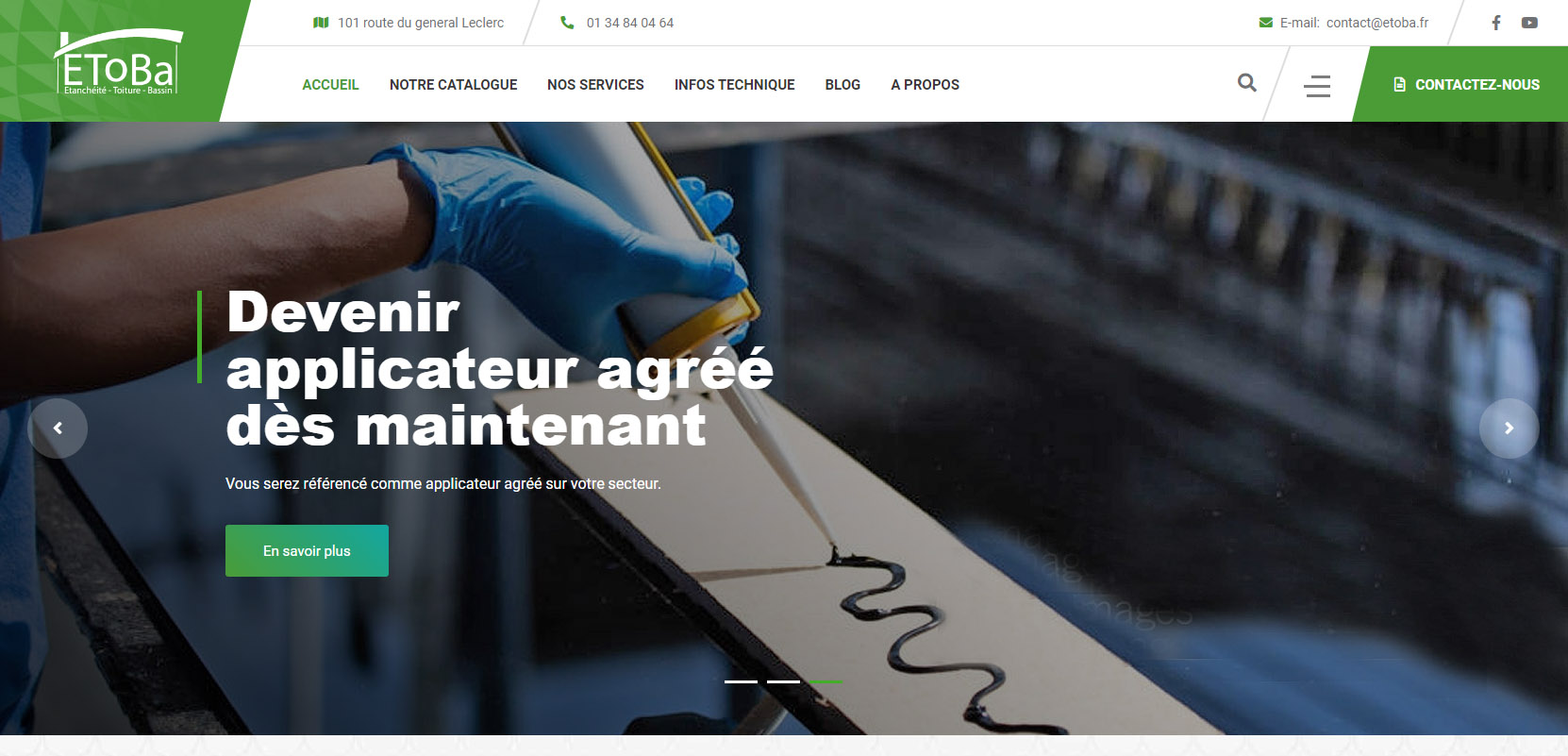Screen dimensions: 1568x756
Task: Click the envelope icon beside E-mail
Action: (1266, 23)
